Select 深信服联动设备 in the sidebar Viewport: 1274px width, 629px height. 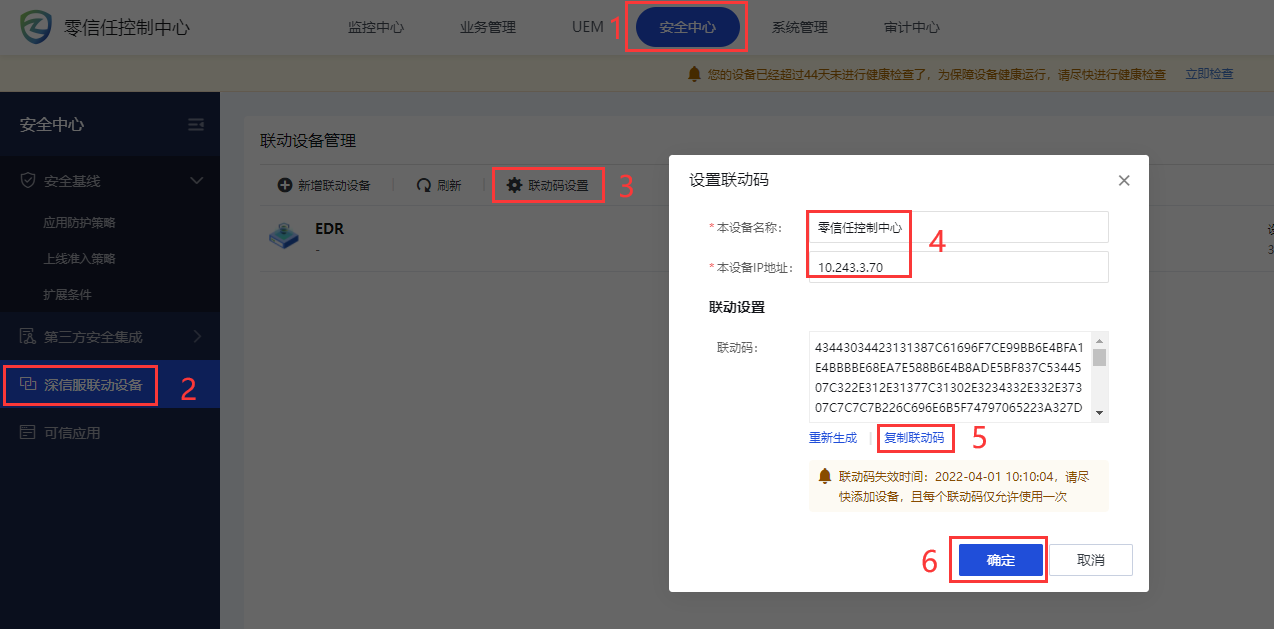[110, 384]
